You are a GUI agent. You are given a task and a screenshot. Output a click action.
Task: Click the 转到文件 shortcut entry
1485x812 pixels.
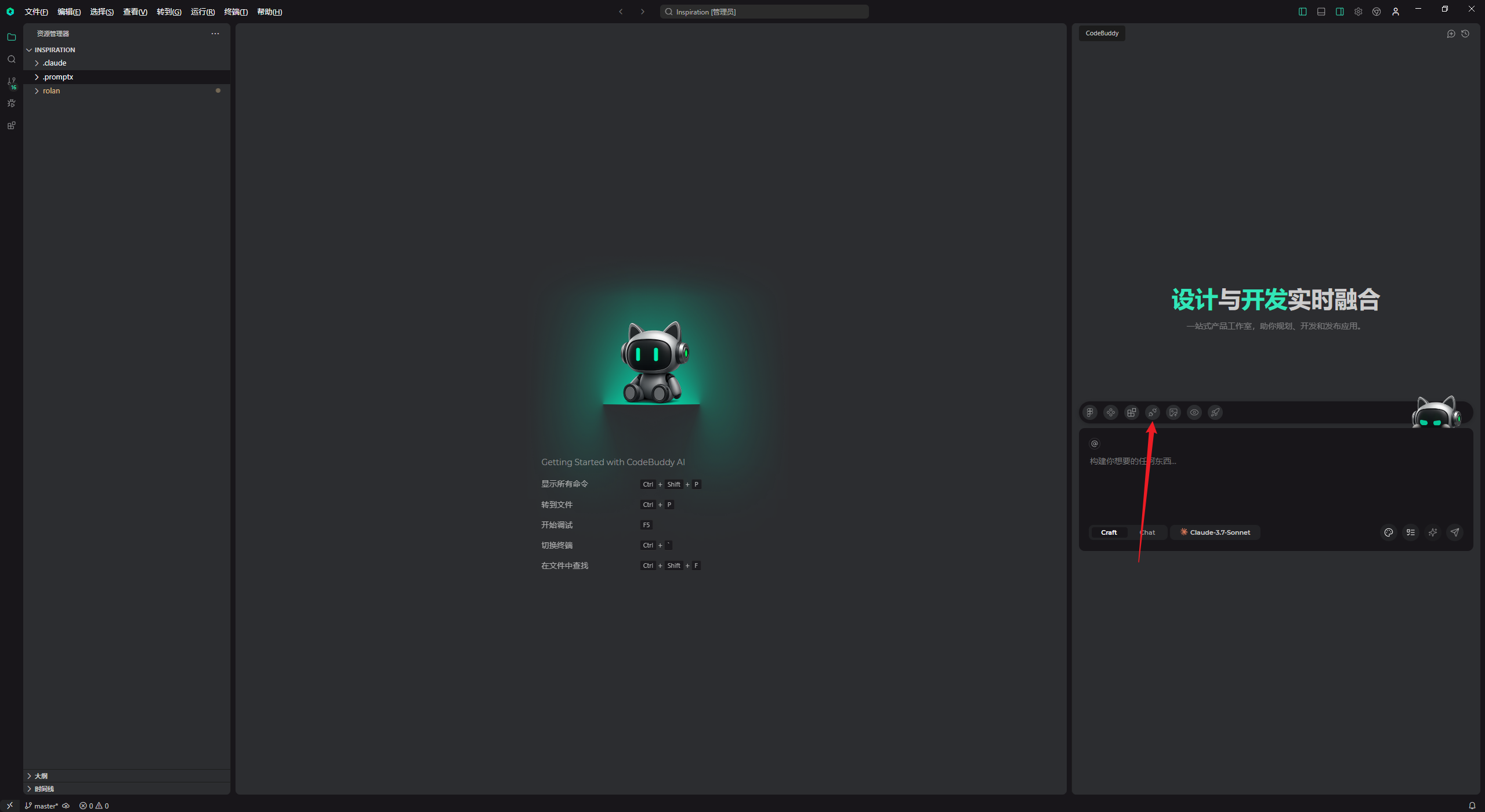coord(557,505)
